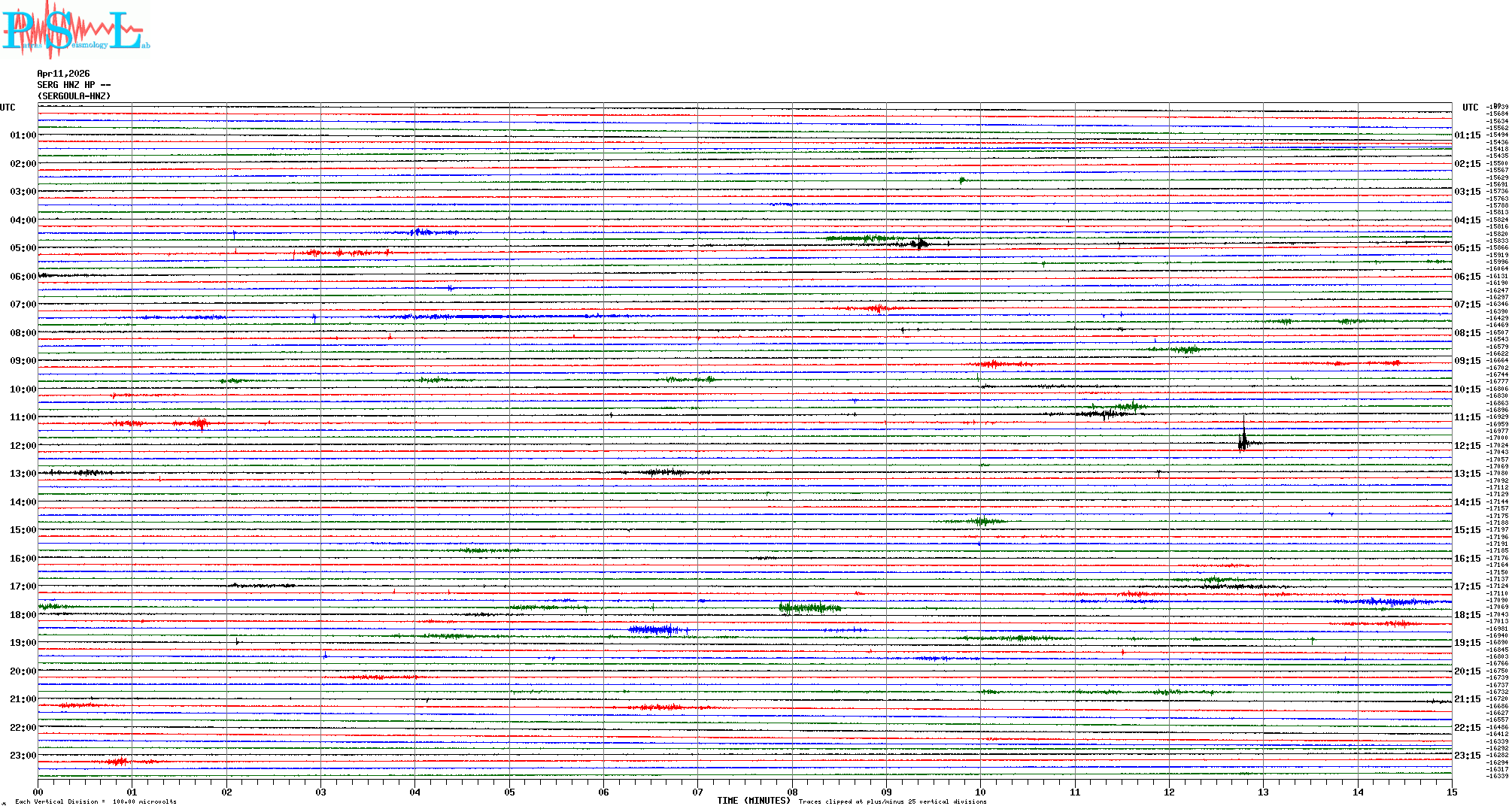Image resolution: width=1512 pixels, height=812 pixels.
Task: Click the SERG HNZ HP station text
Action: pos(74,85)
